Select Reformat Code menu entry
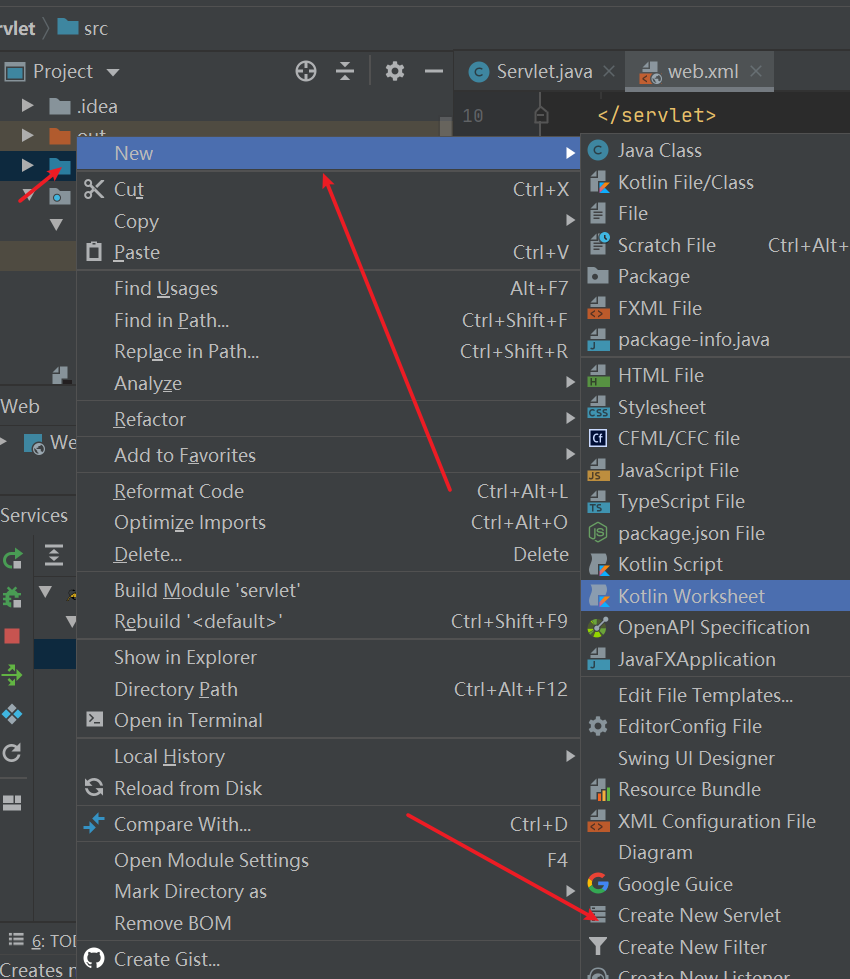This screenshot has height=979, width=850. [x=329, y=491]
